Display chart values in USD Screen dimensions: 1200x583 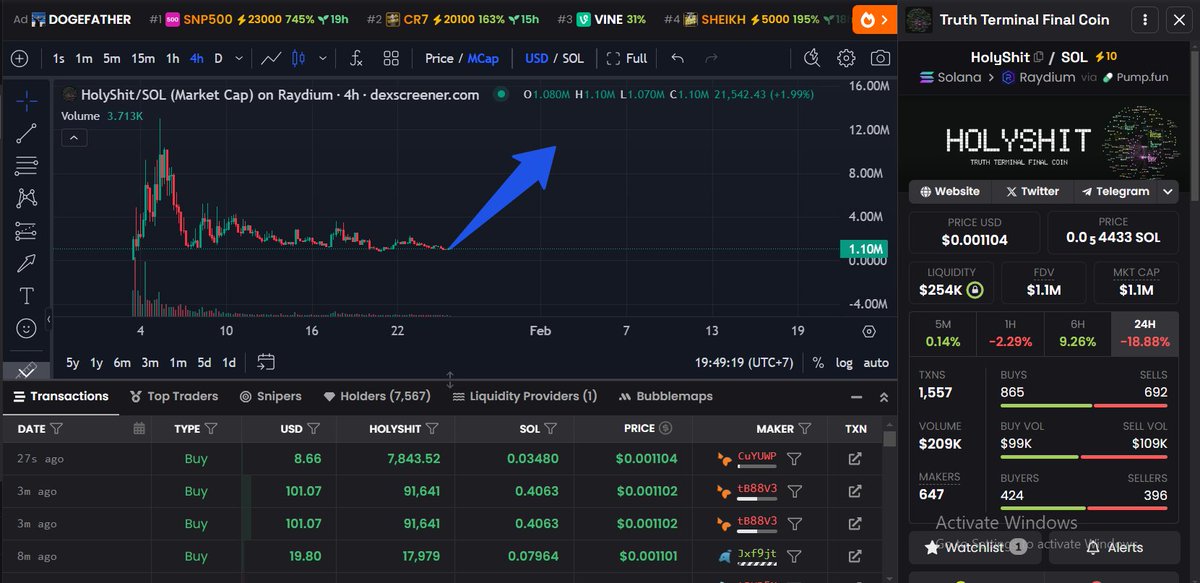[536, 58]
